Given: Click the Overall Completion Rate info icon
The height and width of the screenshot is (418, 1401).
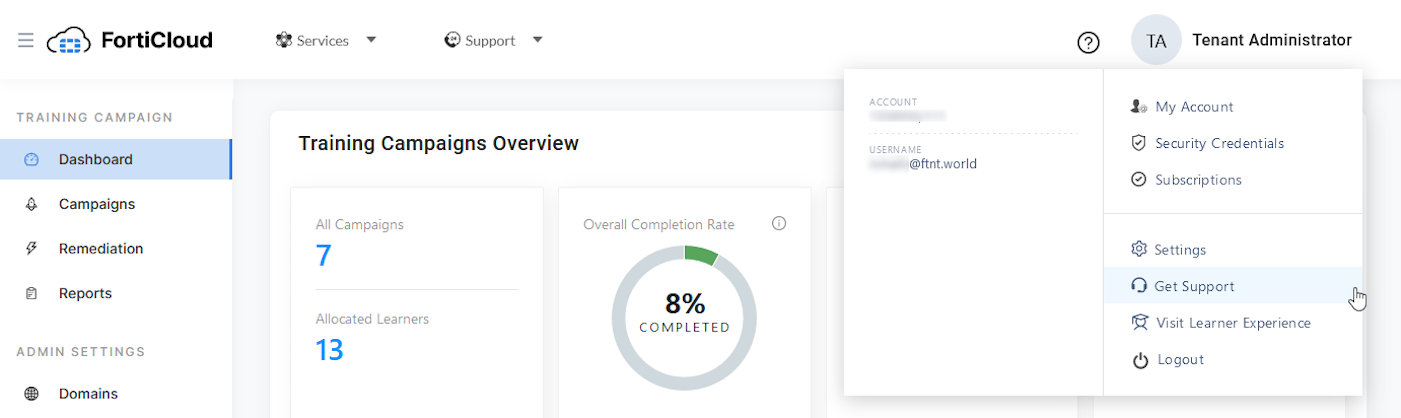Looking at the screenshot, I should (x=779, y=224).
